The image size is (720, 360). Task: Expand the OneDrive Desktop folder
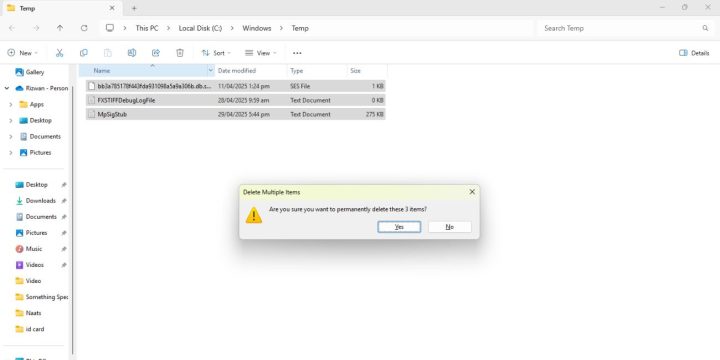[x=11, y=120]
